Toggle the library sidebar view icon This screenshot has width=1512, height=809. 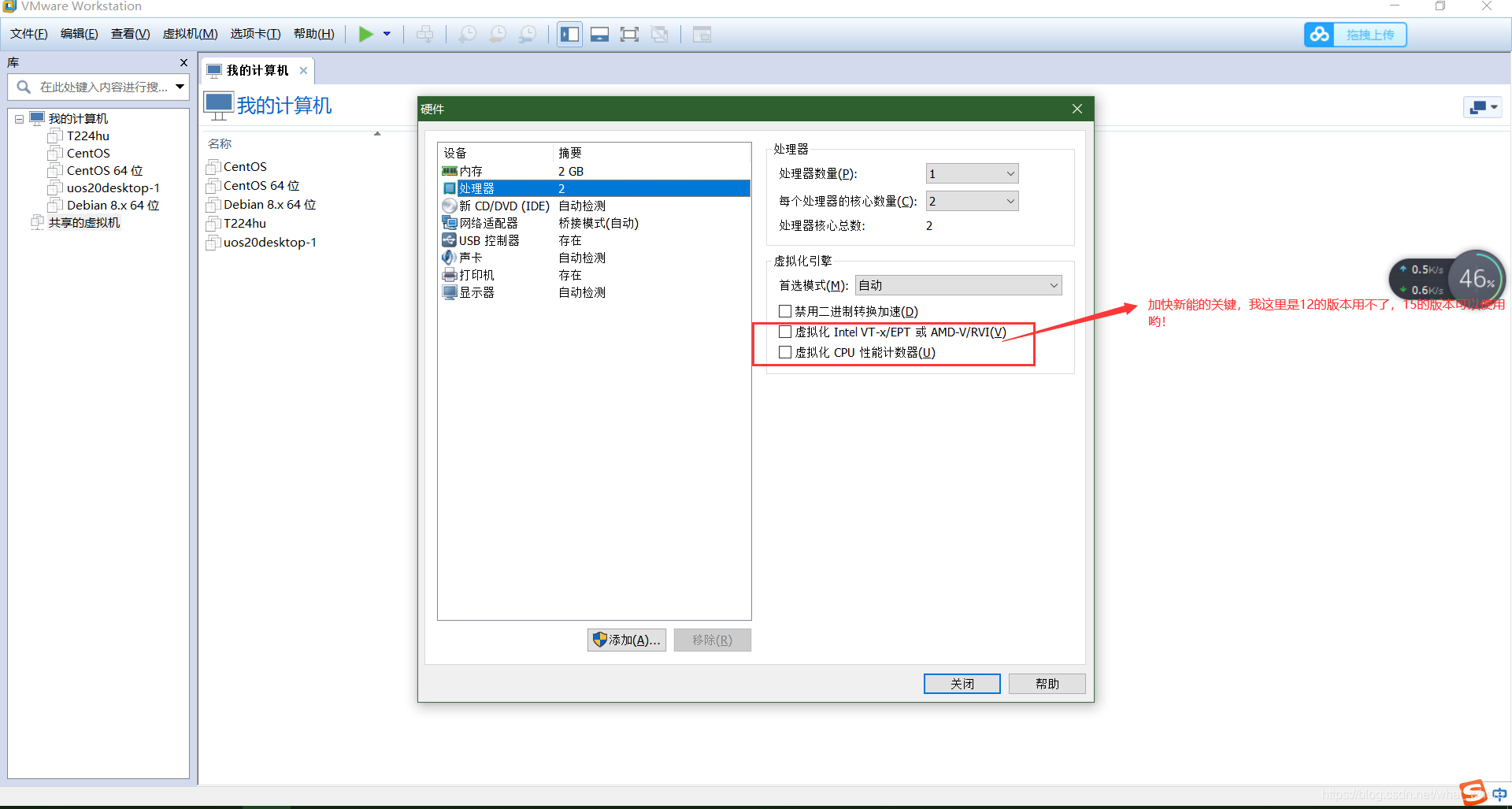pyautogui.click(x=569, y=34)
